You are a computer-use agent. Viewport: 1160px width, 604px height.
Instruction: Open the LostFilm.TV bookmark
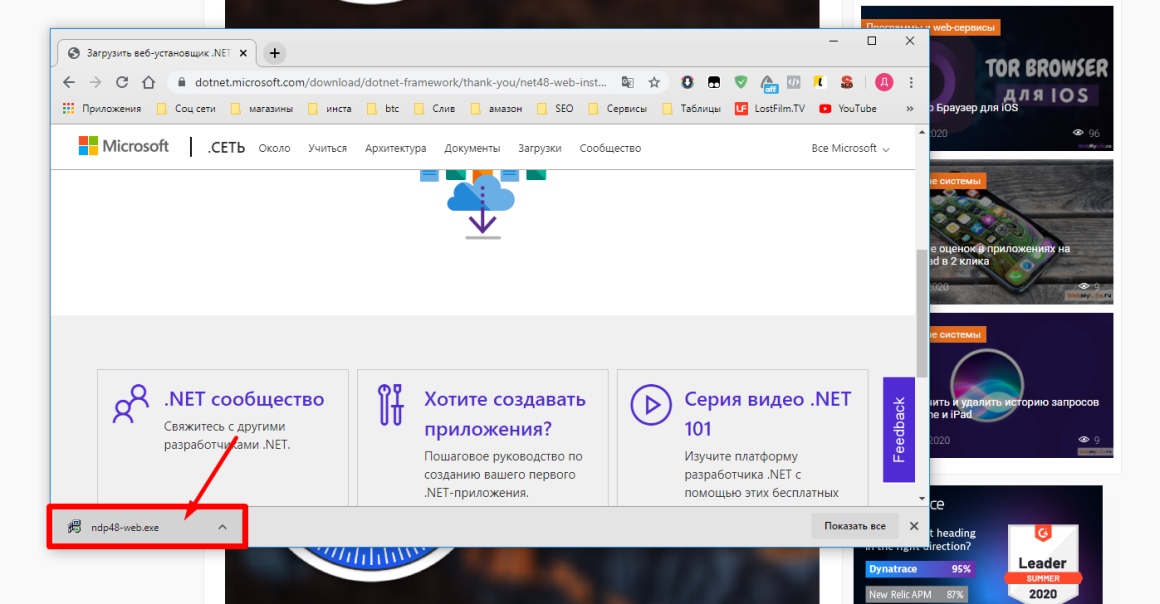point(770,109)
